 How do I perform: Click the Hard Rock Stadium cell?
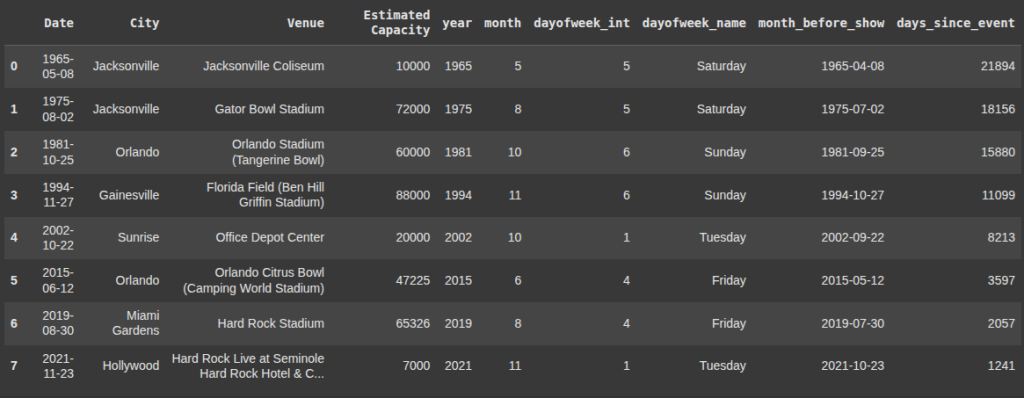click(271, 323)
